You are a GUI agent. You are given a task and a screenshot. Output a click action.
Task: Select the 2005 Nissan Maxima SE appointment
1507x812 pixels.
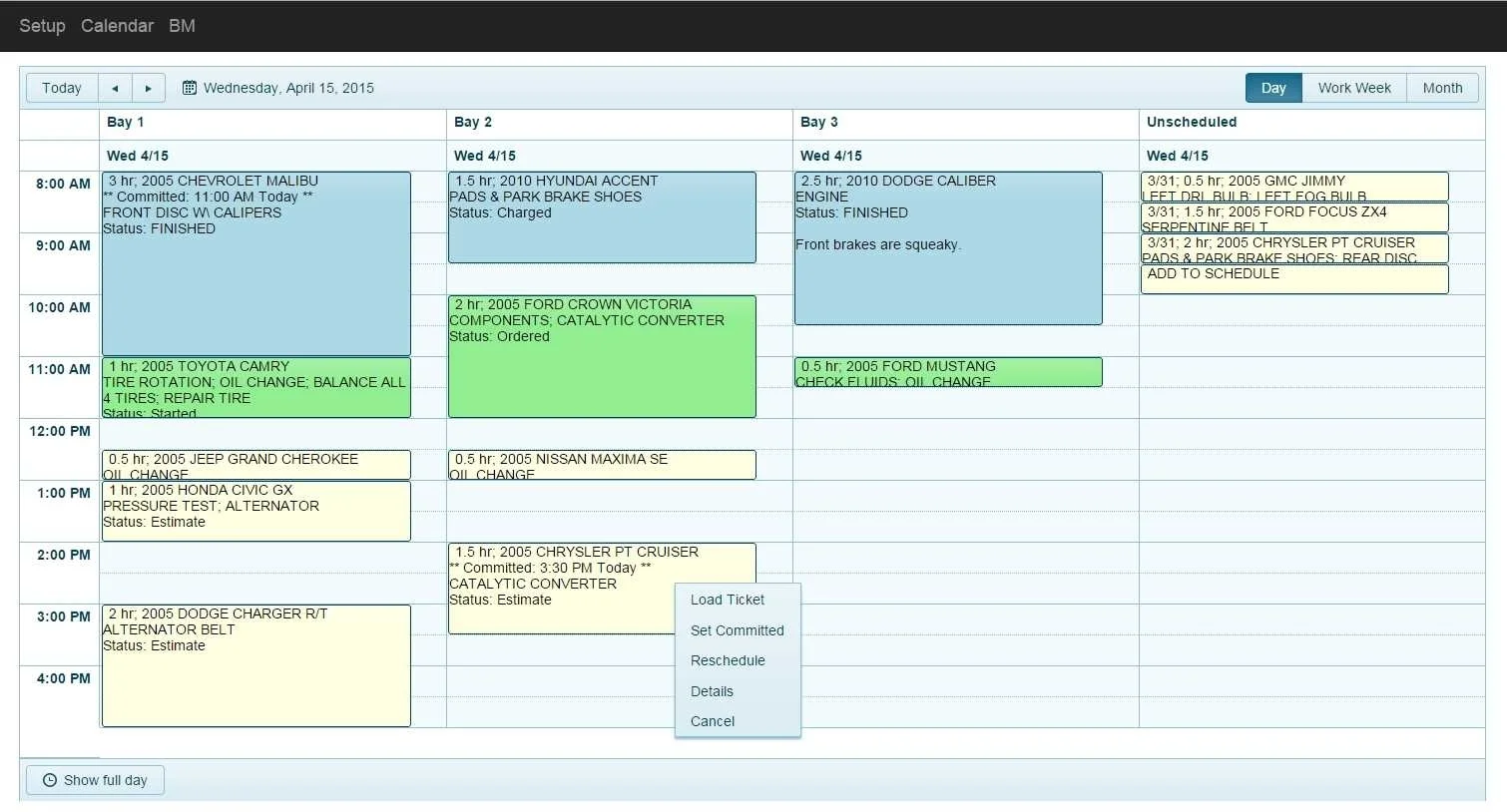pyautogui.click(x=602, y=465)
